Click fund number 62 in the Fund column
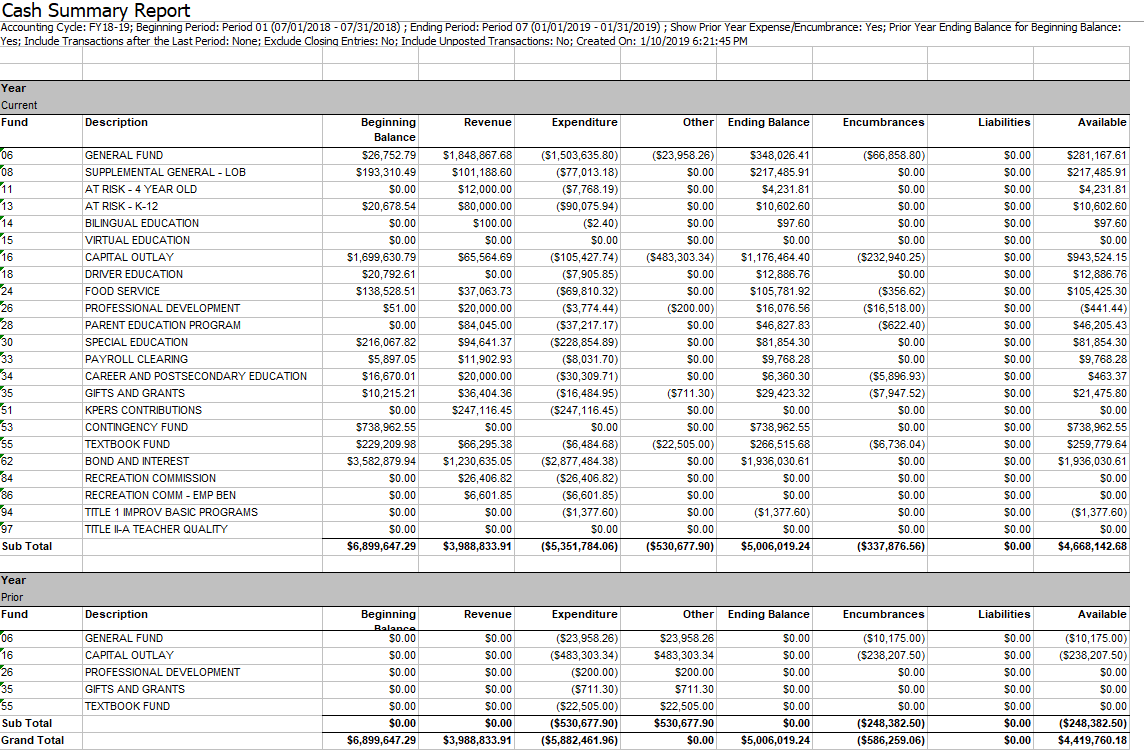 (x=7, y=462)
